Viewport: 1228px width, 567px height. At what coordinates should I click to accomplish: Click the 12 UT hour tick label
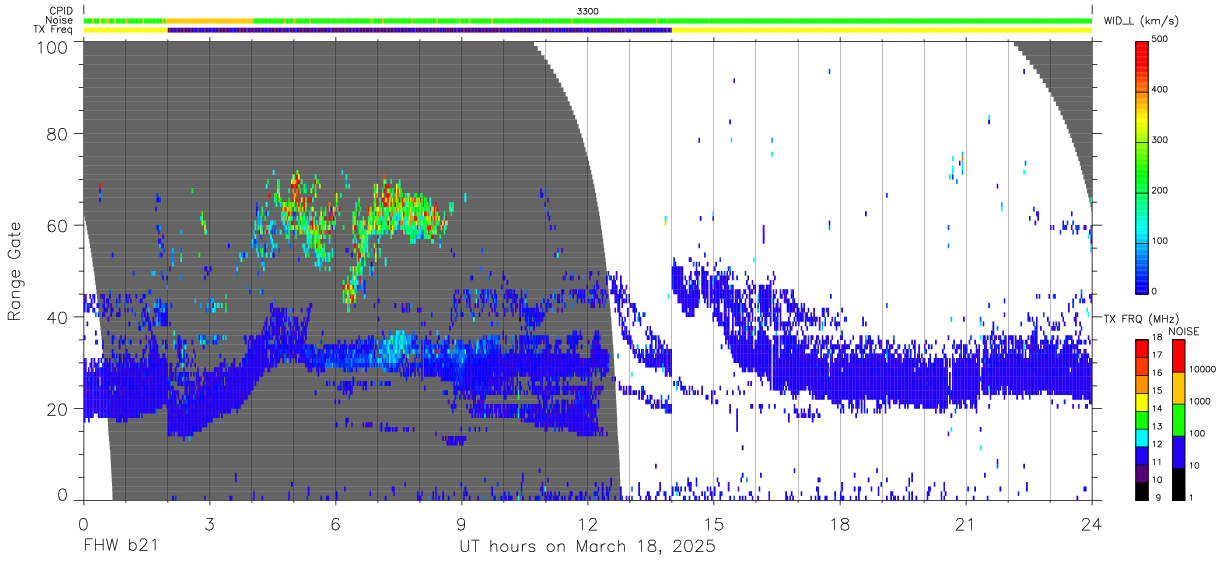click(587, 524)
